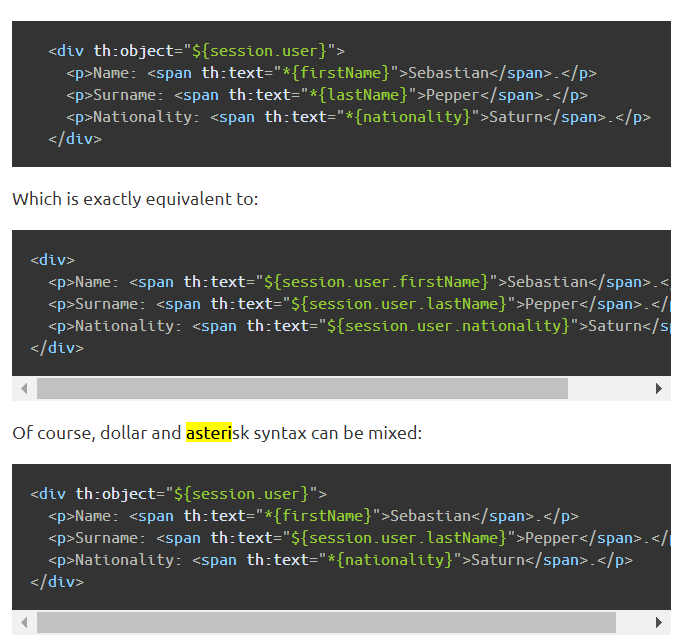This screenshot has width=688, height=642.
Task: Click "*{nationality}" in the third code block
Action: [x=390, y=560]
